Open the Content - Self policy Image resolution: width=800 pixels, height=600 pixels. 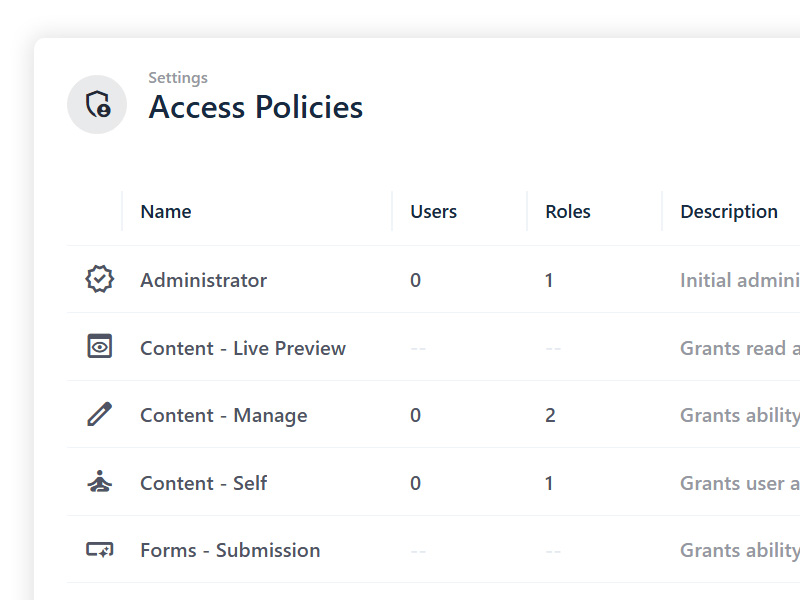coord(204,483)
